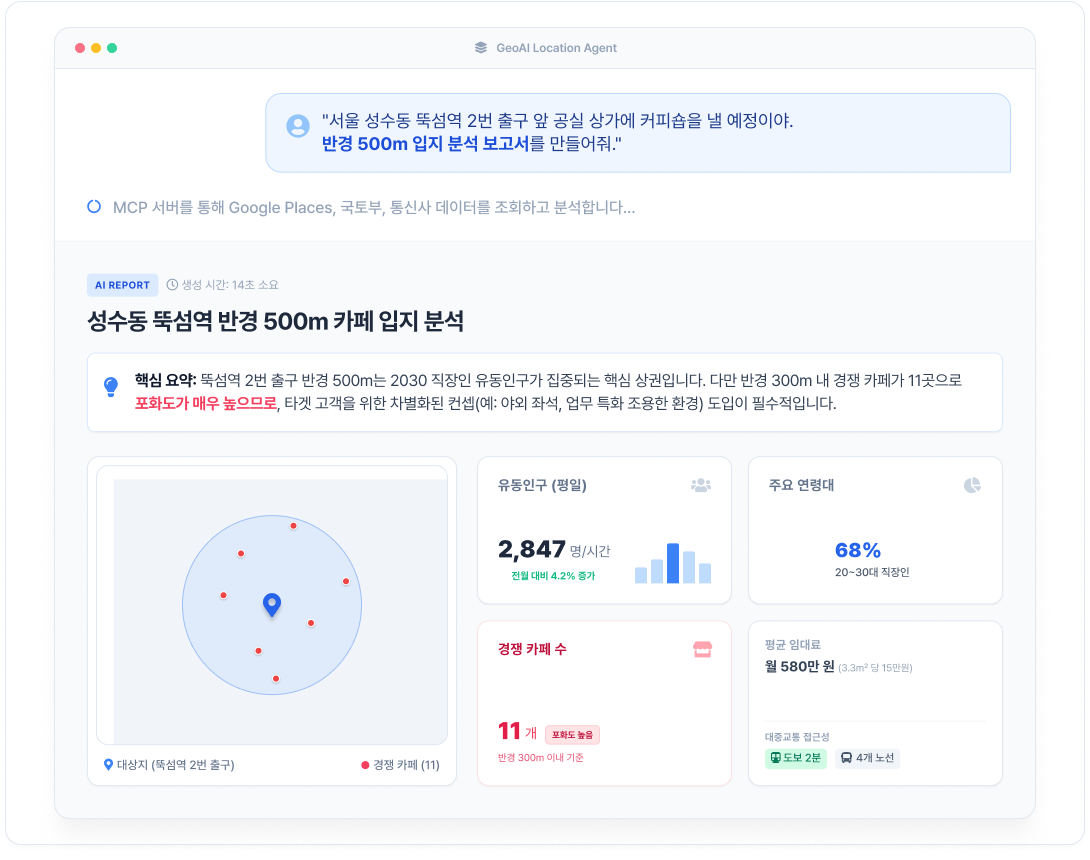Click the yellow minimize window button
The width and height of the screenshot is (1090, 860).
pyautogui.click(x=96, y=48)
